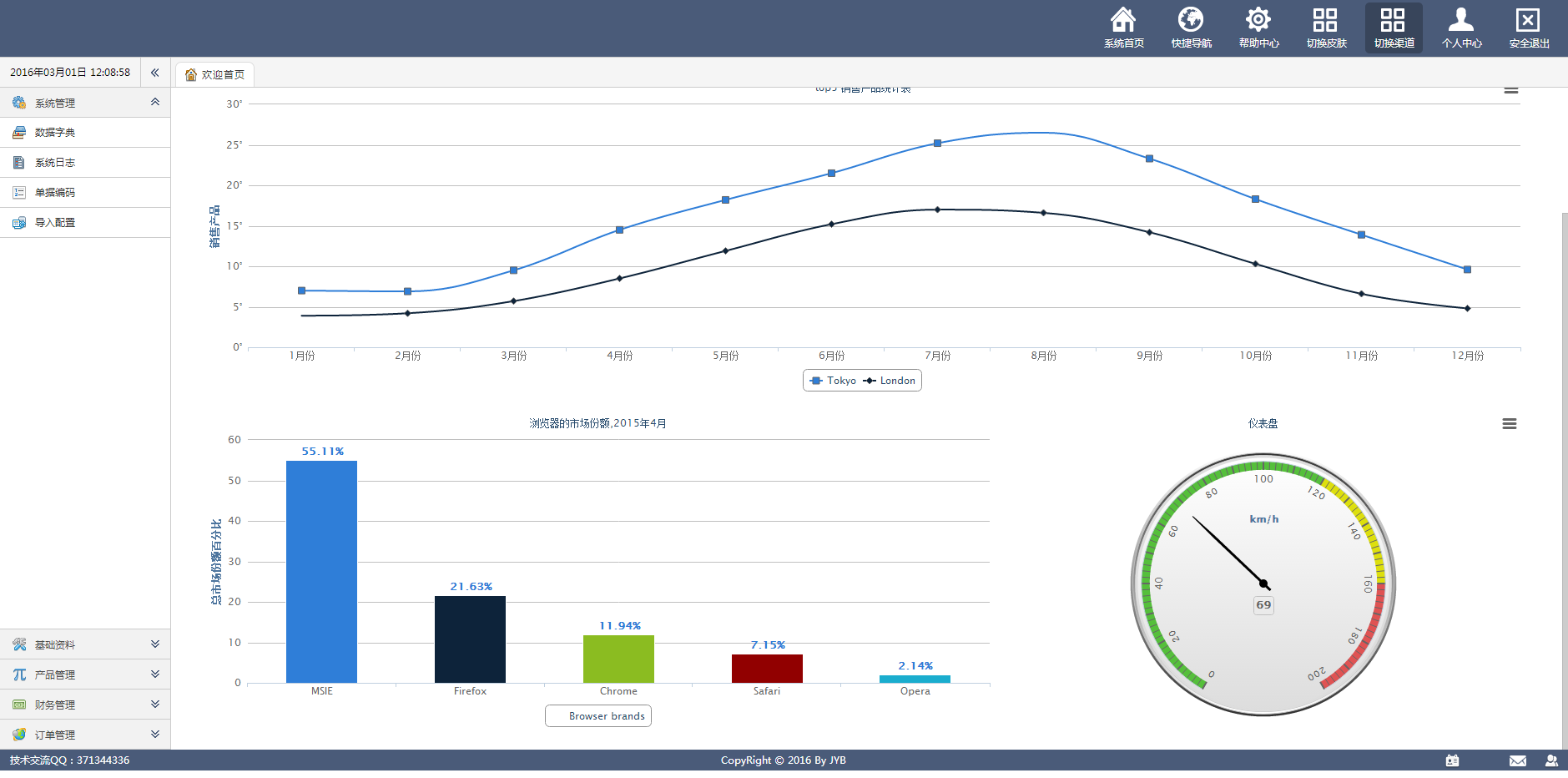Image resolution: width=1568 pixels, height=778 pixels.
Task: Toggle London series in chart legend
Action: (x=890, y=381)
